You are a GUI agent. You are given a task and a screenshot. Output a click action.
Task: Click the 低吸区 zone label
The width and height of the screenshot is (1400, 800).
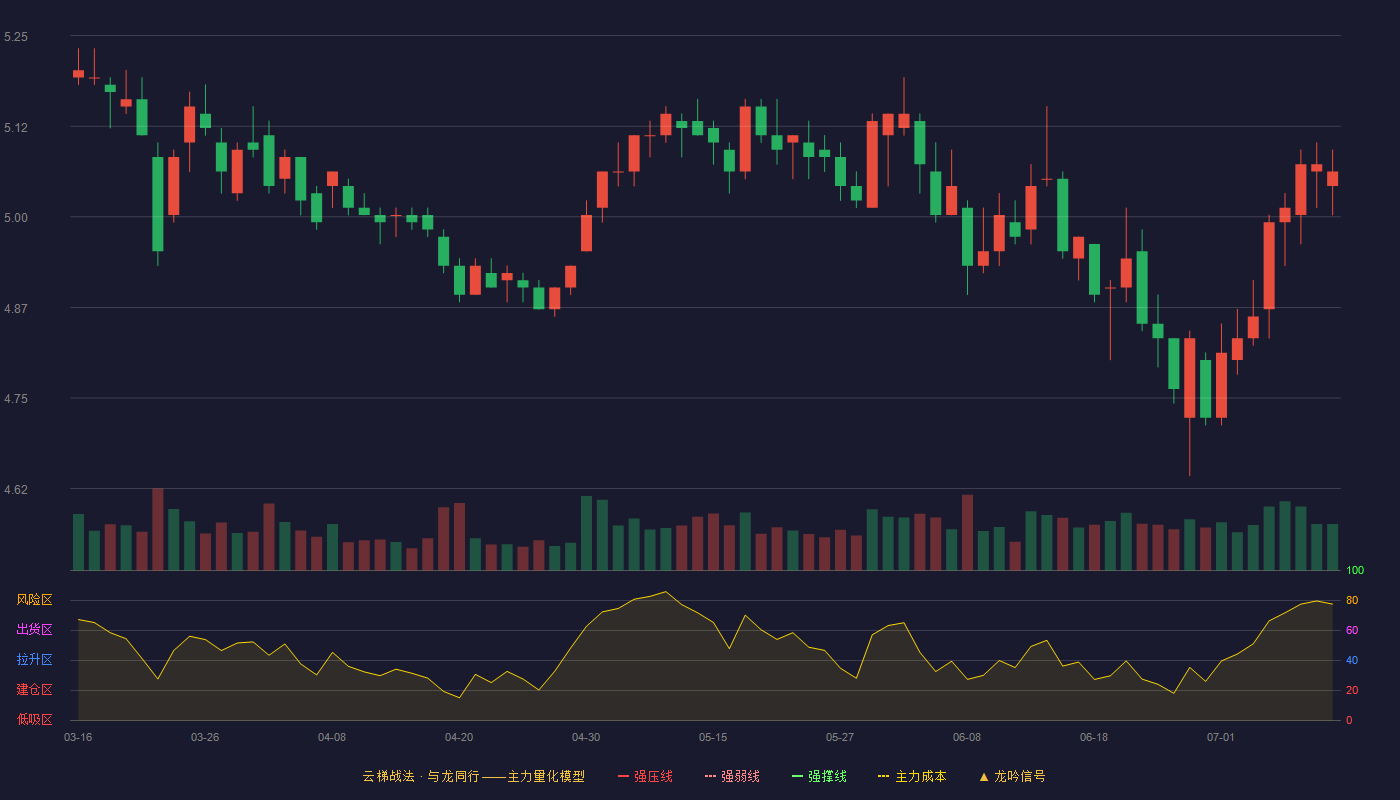[34, 719]
